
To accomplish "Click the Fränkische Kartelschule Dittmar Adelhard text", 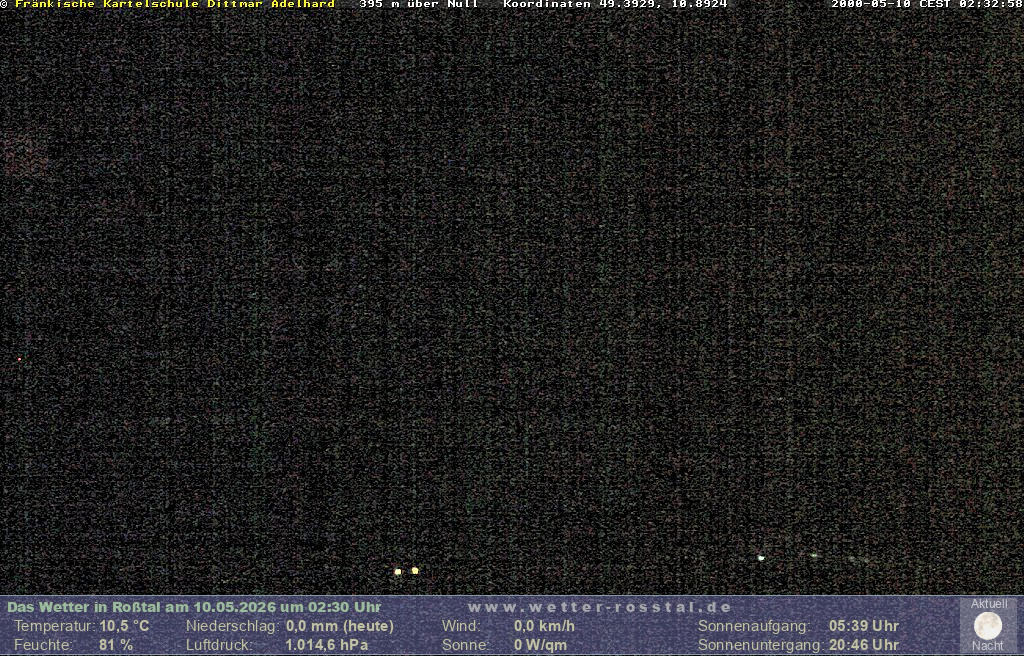I will click(x=175, y=5).
